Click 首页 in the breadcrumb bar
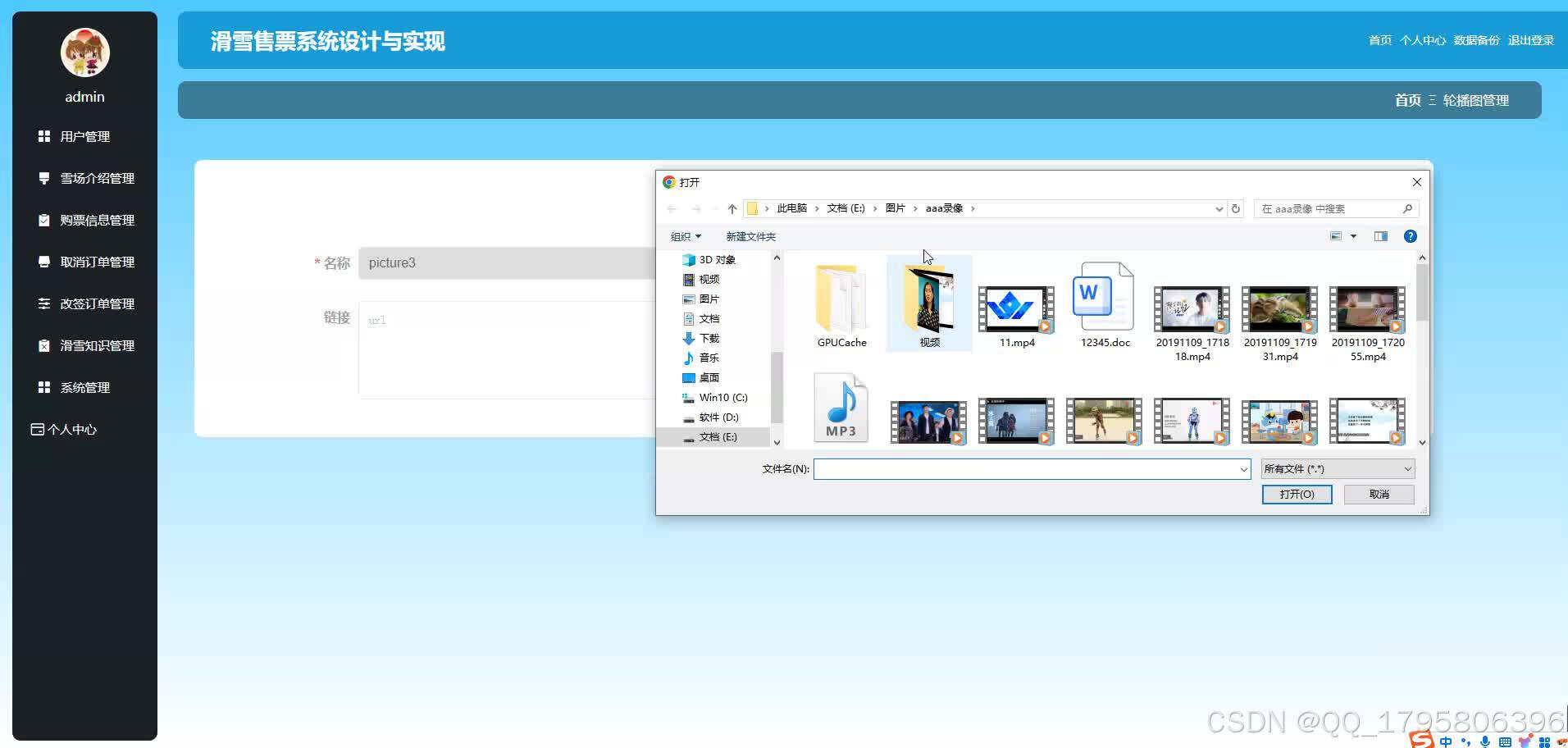The image size is (1568, 748). click(1407, 100)
